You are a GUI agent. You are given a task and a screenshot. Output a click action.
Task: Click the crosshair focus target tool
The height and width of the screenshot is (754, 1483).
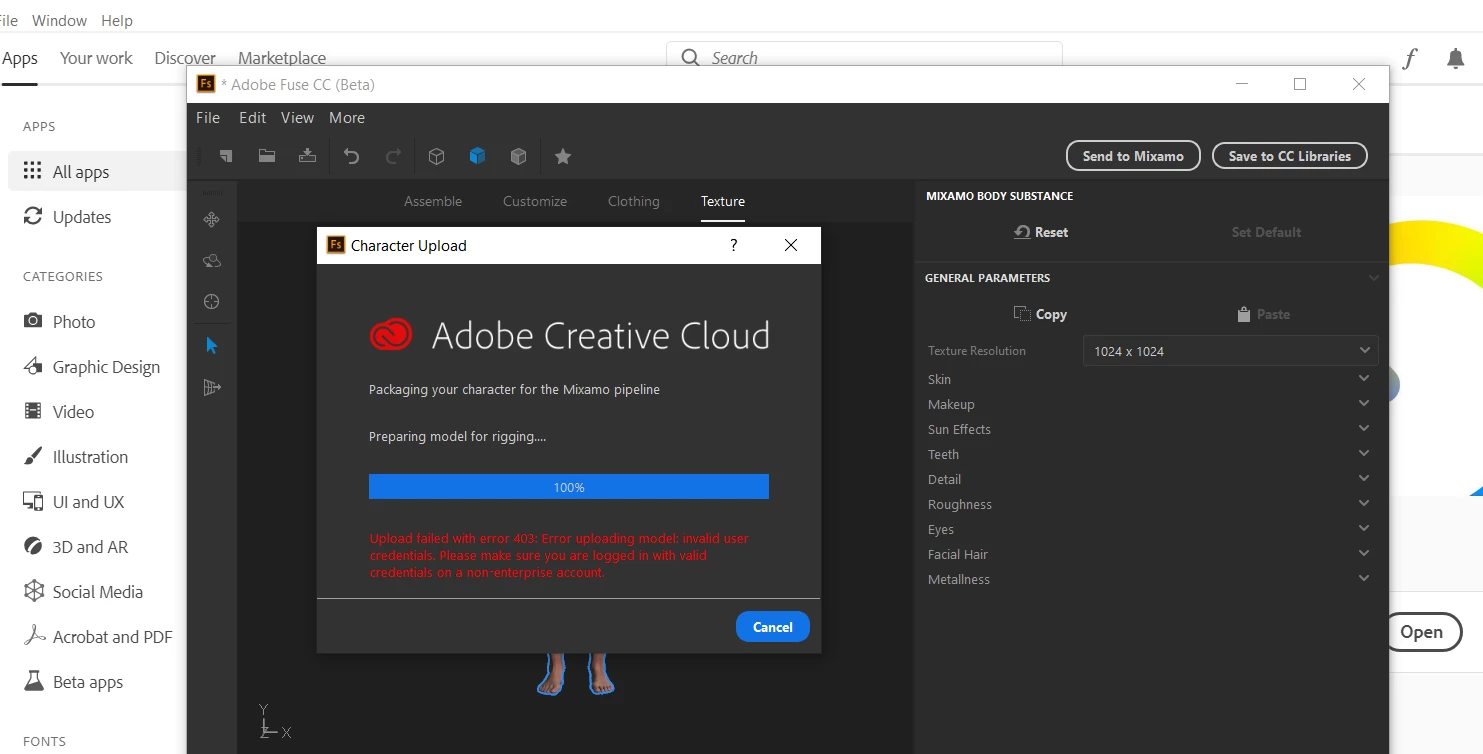click(211, 302)
